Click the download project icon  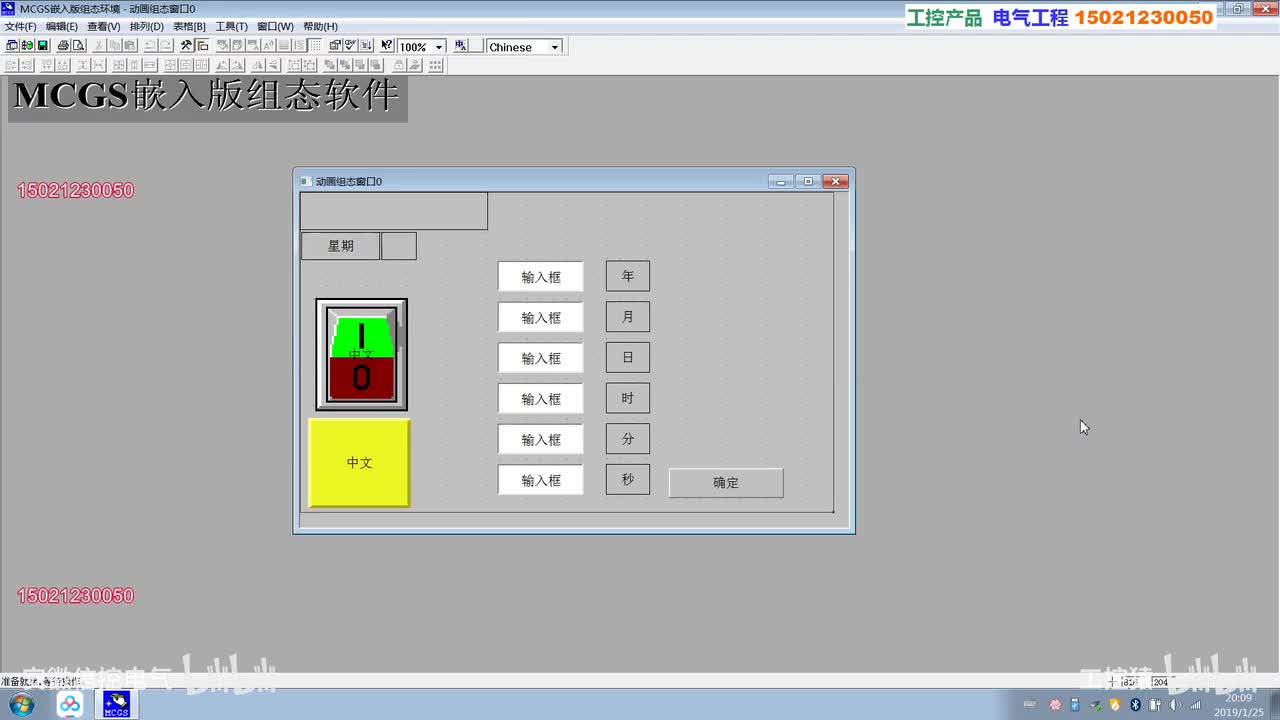[366, 46]
